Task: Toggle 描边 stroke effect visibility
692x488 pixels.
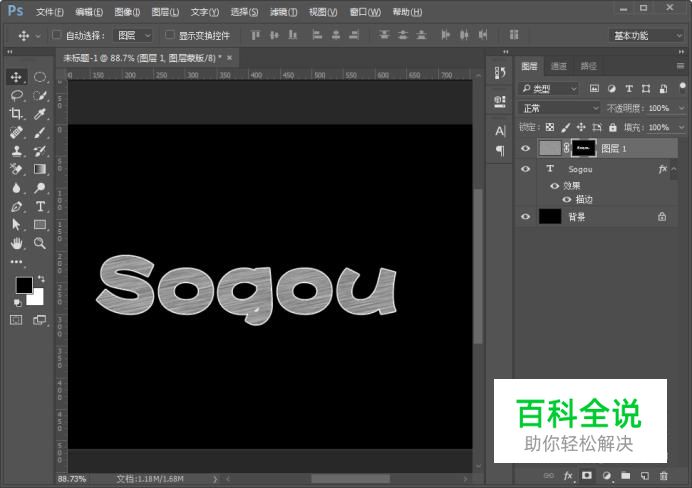Action: pyautogui.click(x=567, y=199)
